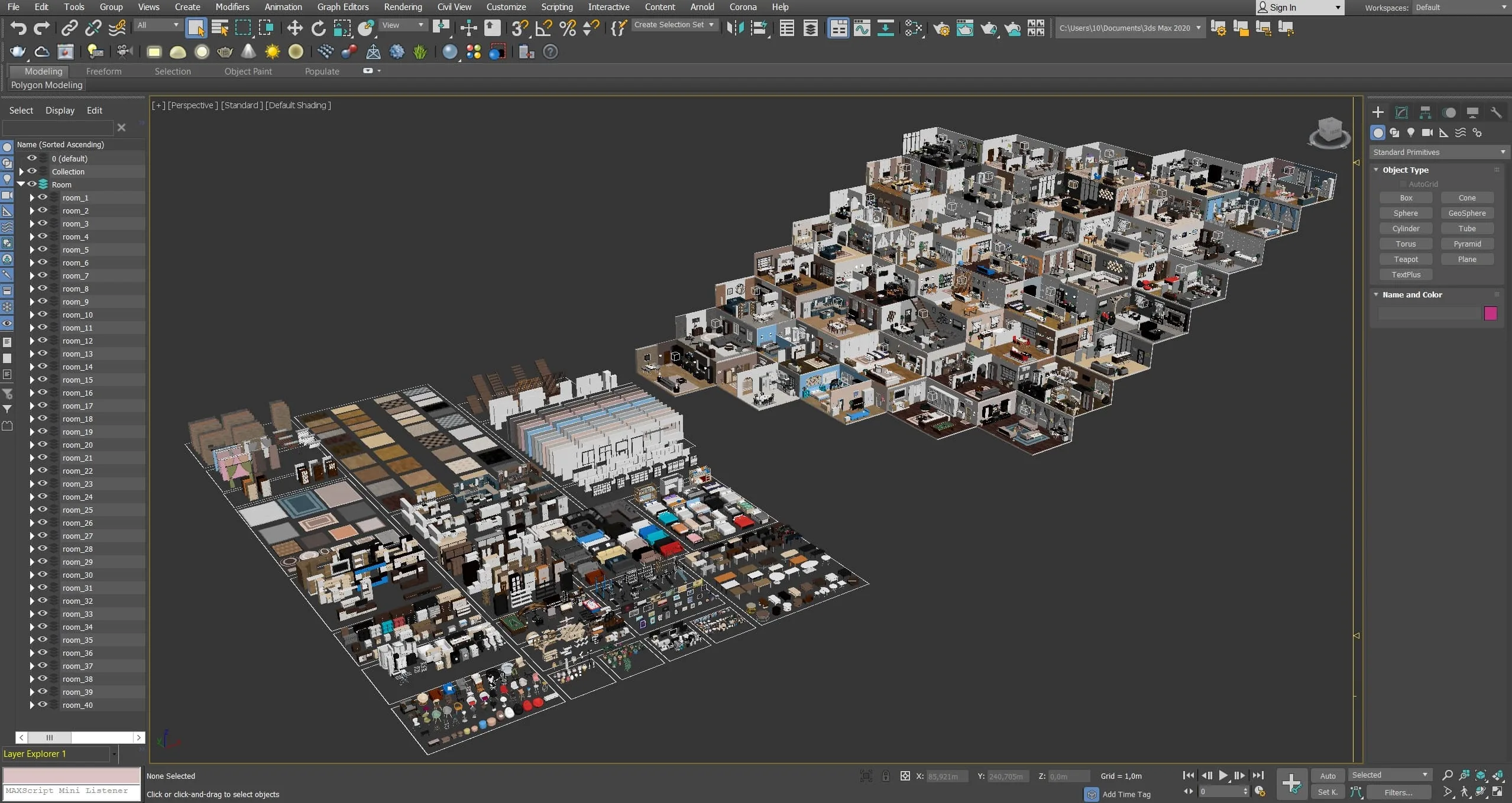Open the Standard Primitives dropdown
This screenshot has width=1512, height=803.
pyautogui.click(x=1439, y=152)
